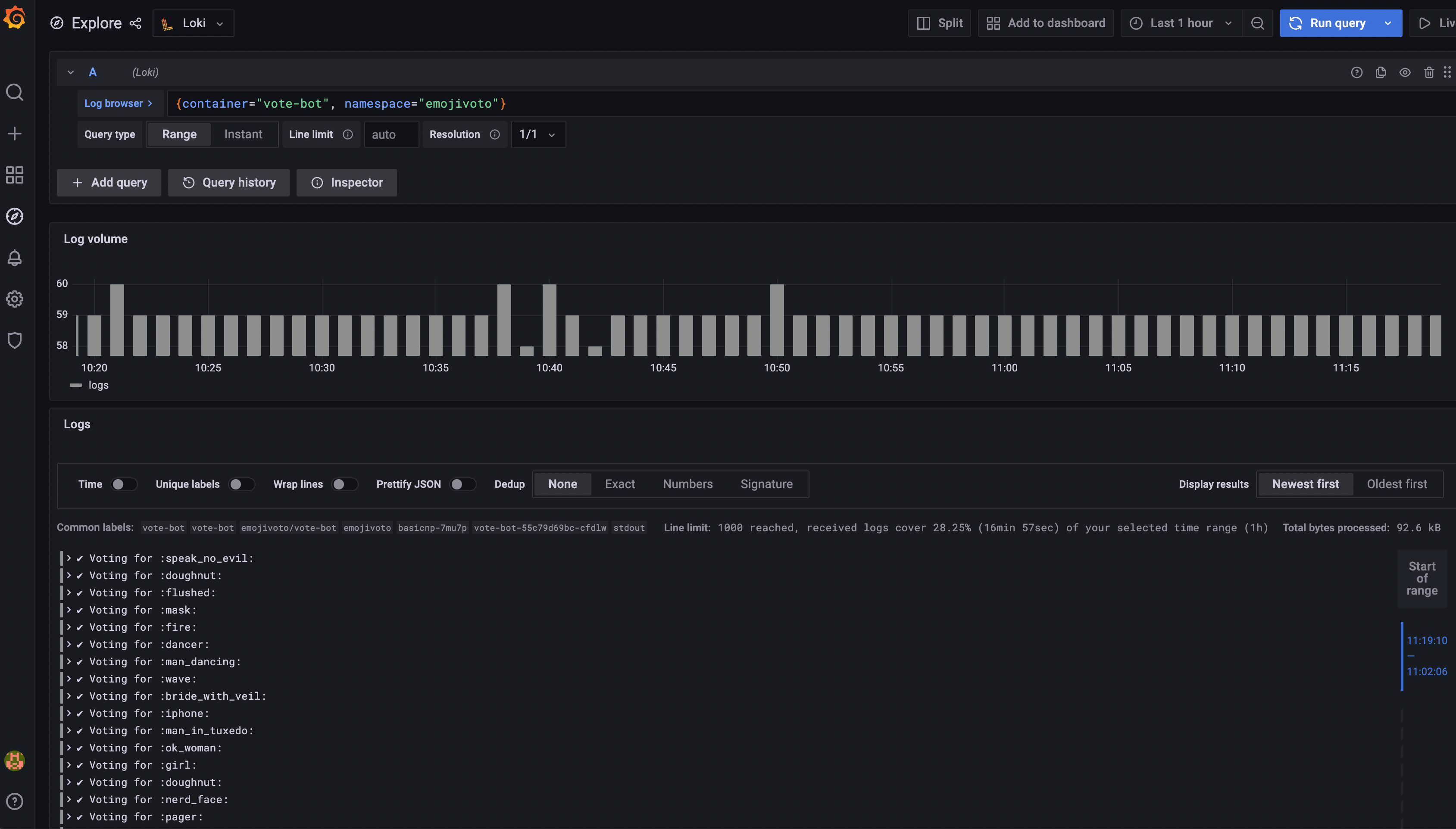Click Add to dashboard button
Image resolution: width=1456 pixels, height=829 pixels.
point(1046,23)
